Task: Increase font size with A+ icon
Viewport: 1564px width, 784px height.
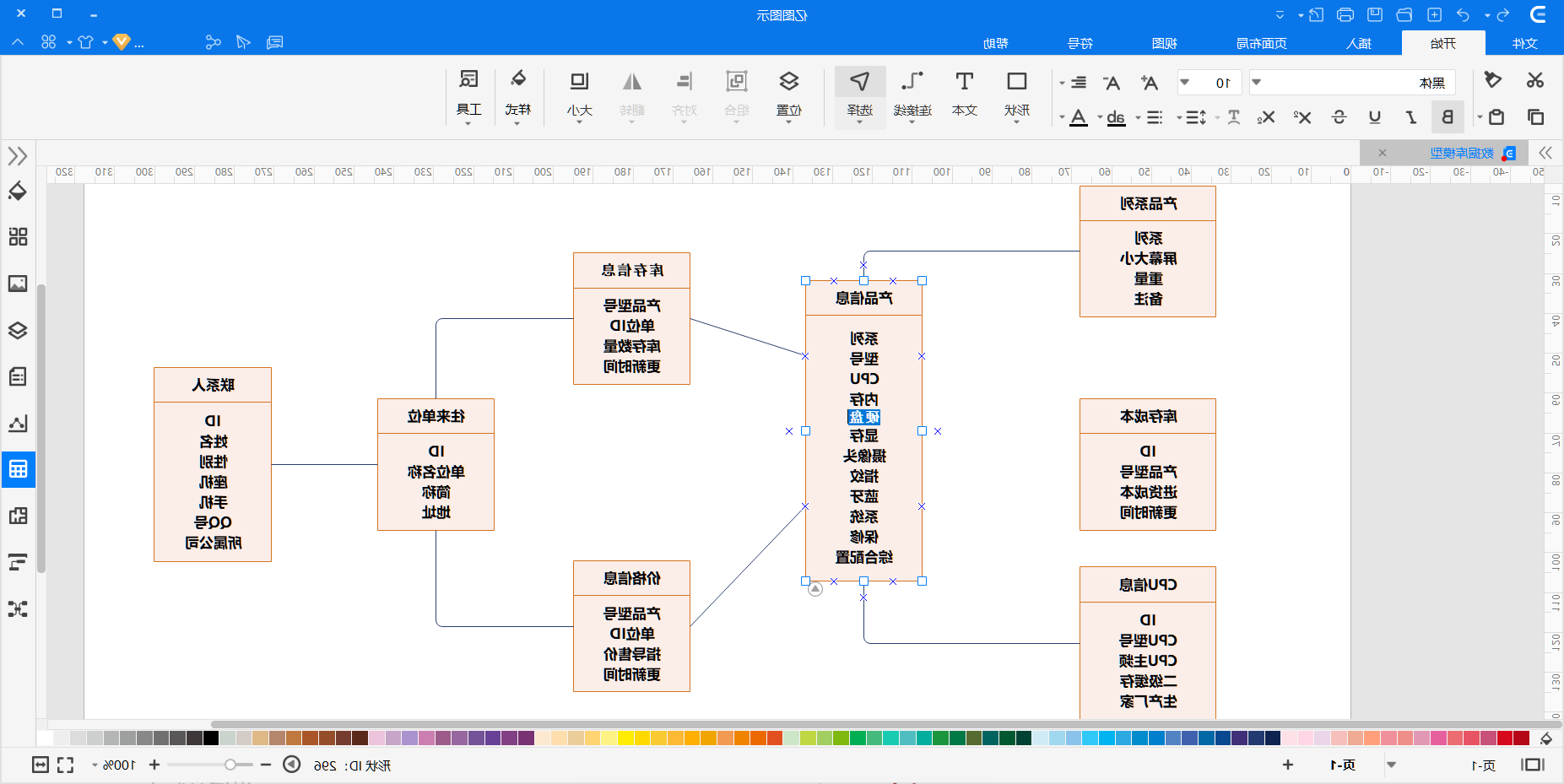Action: click(x=1150, y=83)
